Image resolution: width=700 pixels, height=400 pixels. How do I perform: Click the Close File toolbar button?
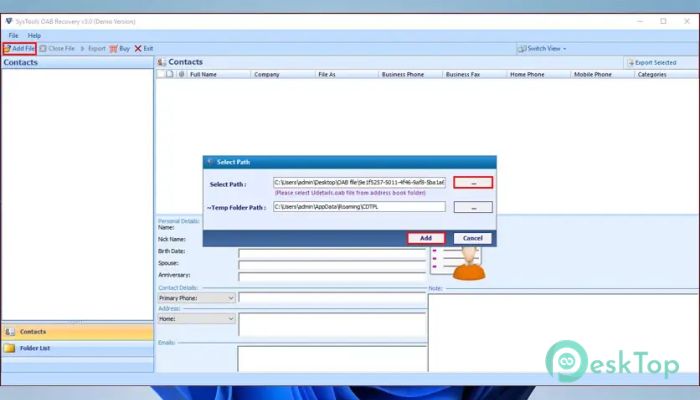[x=57, y=48]
